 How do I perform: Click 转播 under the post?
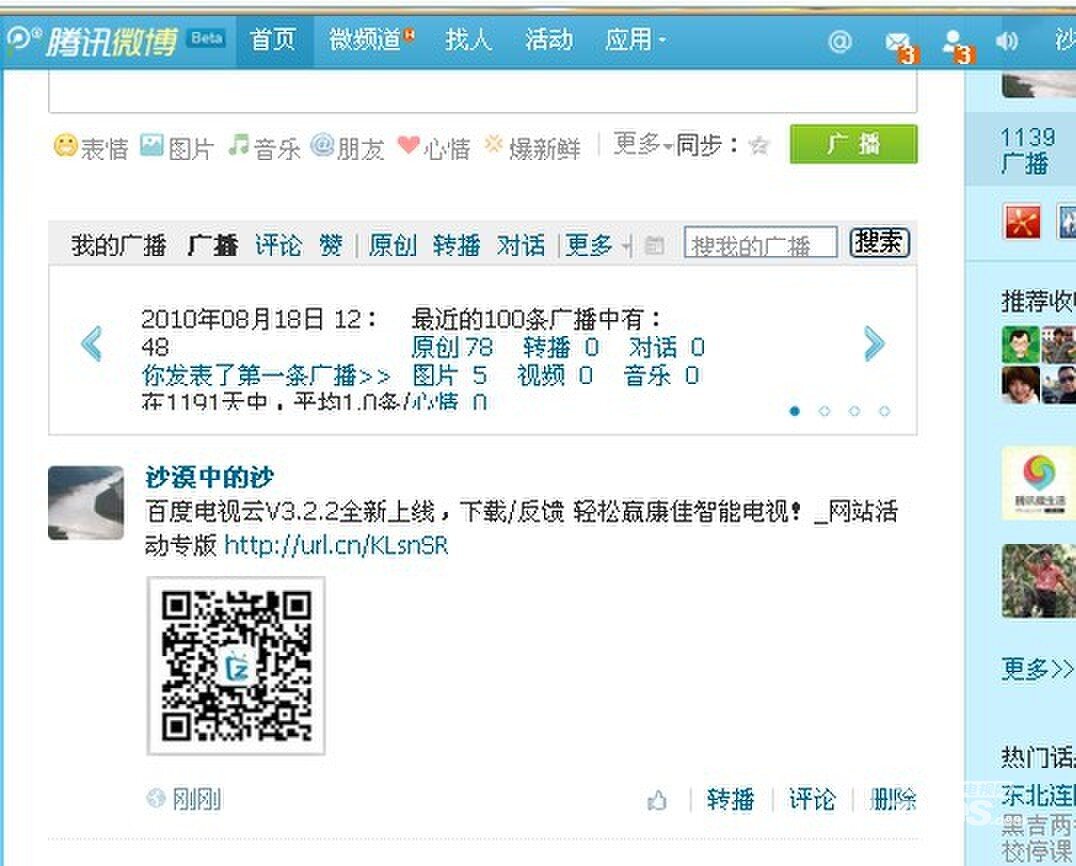(x=731, y=800)
